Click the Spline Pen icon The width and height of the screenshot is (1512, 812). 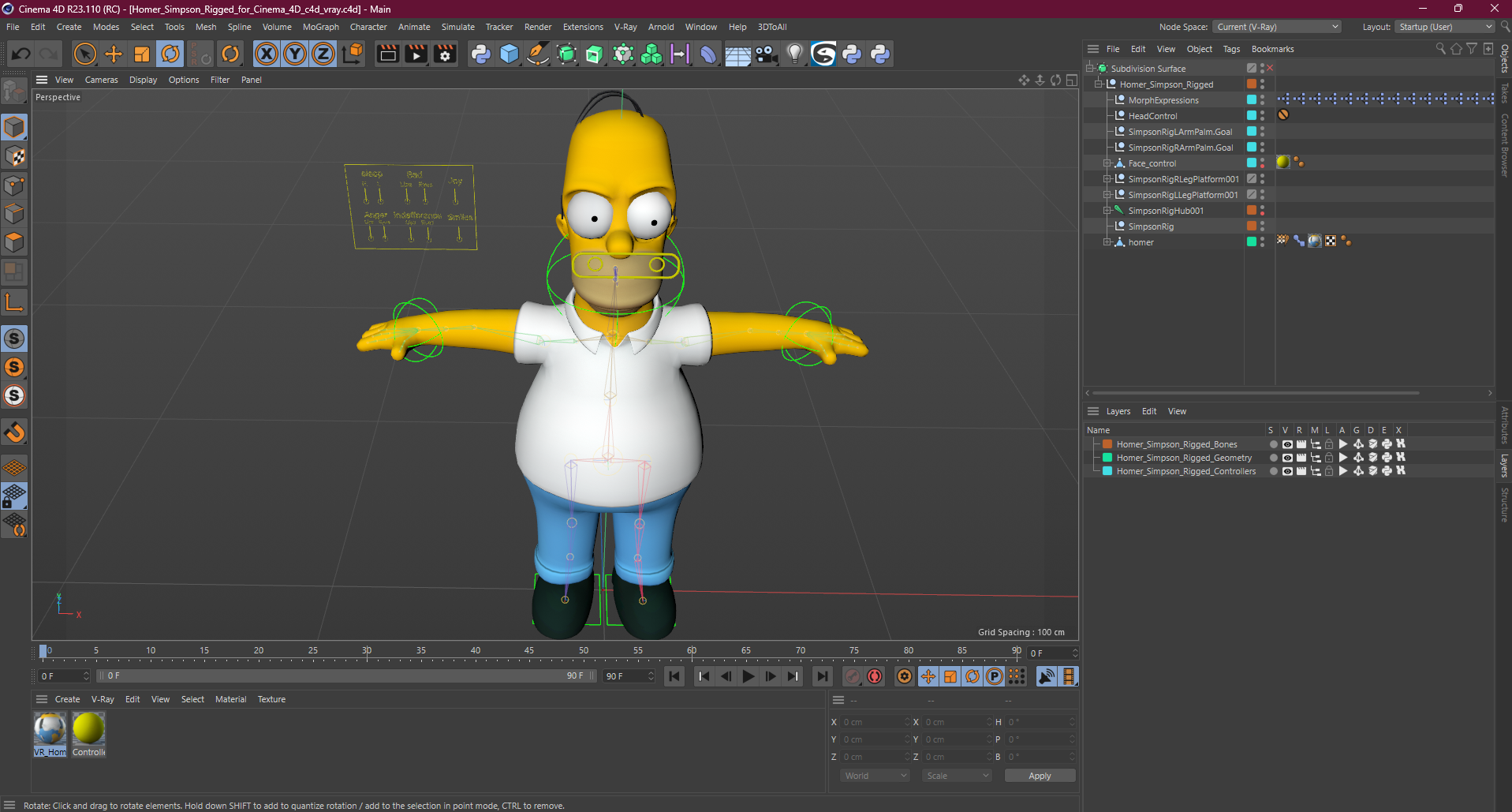[538, 54]
